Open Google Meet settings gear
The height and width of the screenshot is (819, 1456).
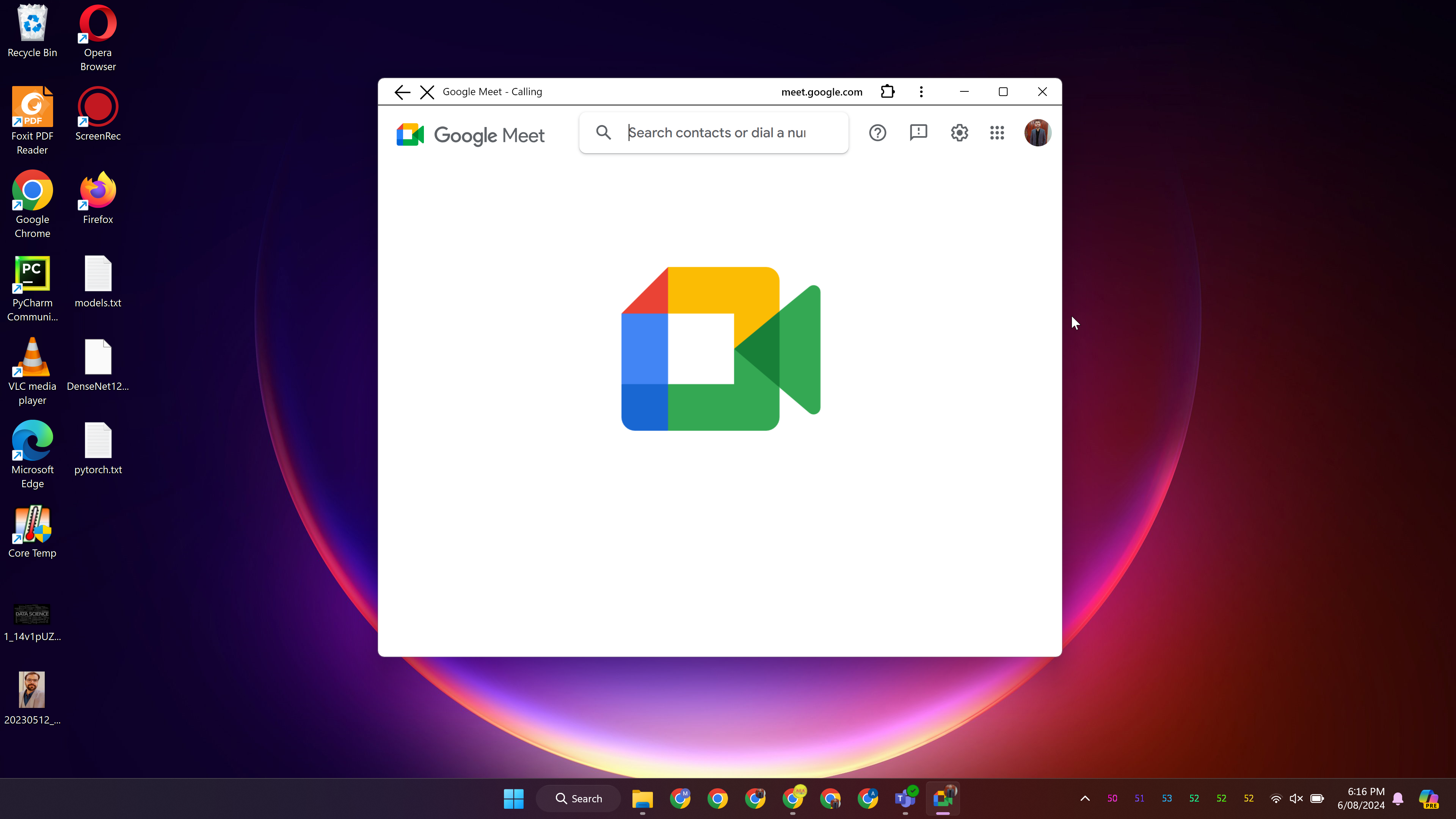(x=959, y=133)
